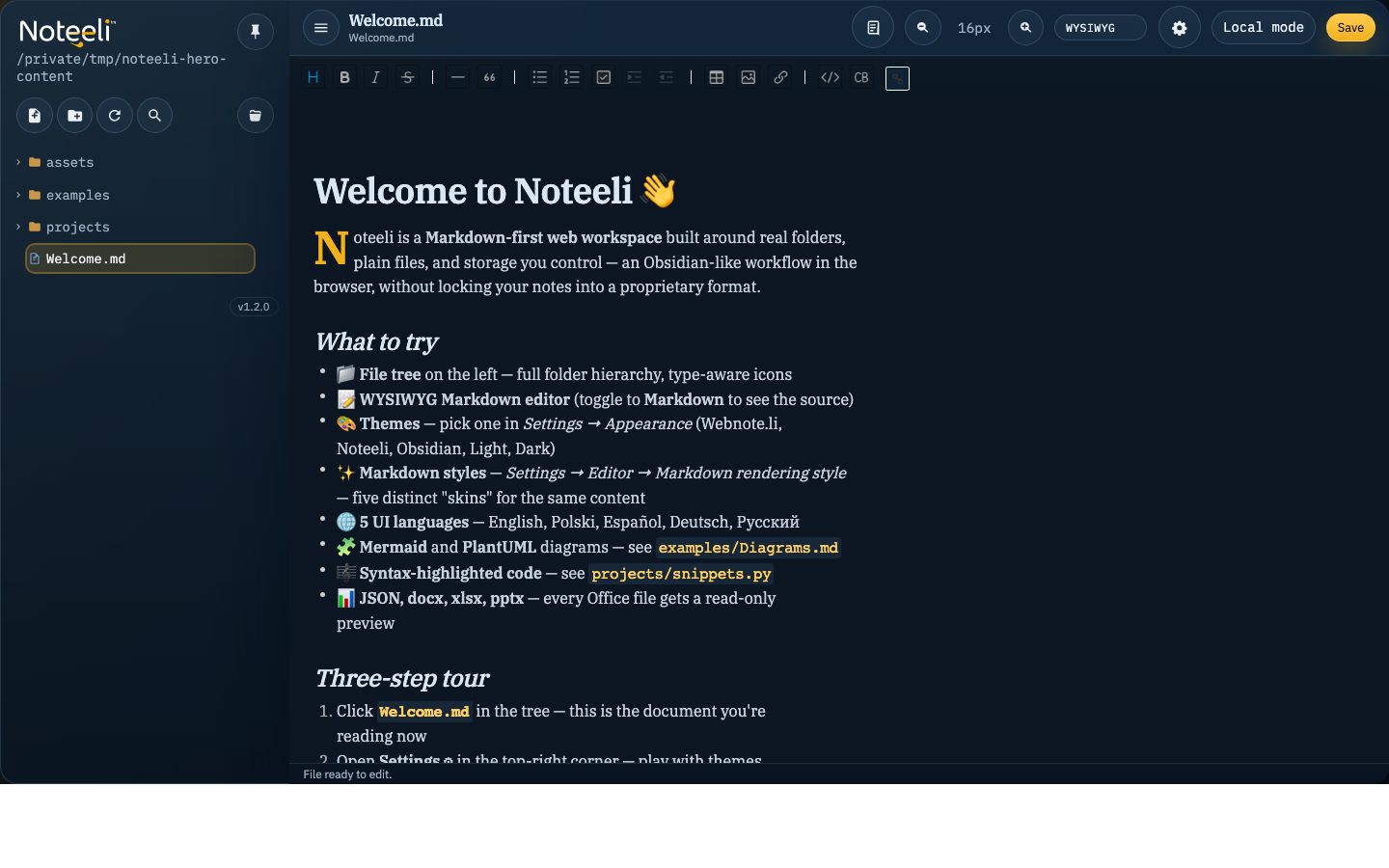Insert a block quote

490,78
